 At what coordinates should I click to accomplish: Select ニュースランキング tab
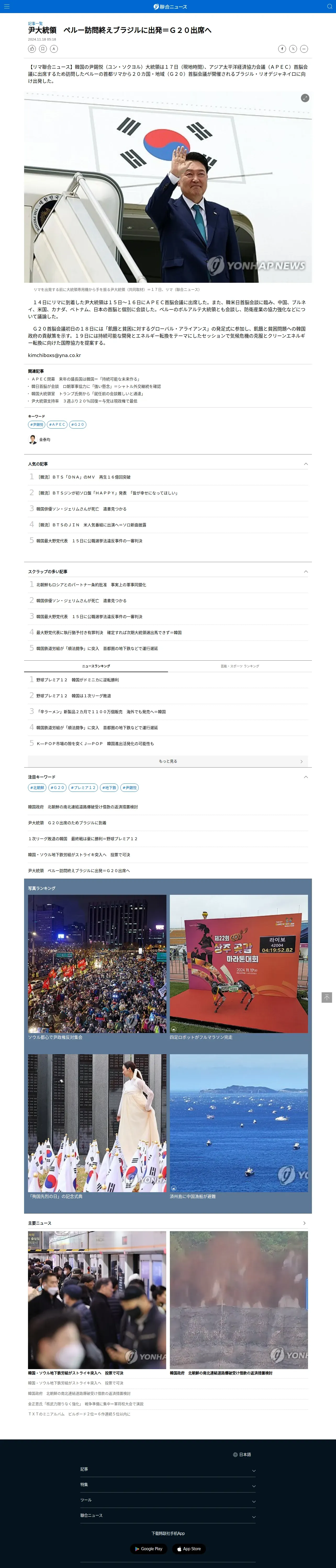tap(96, 666)
